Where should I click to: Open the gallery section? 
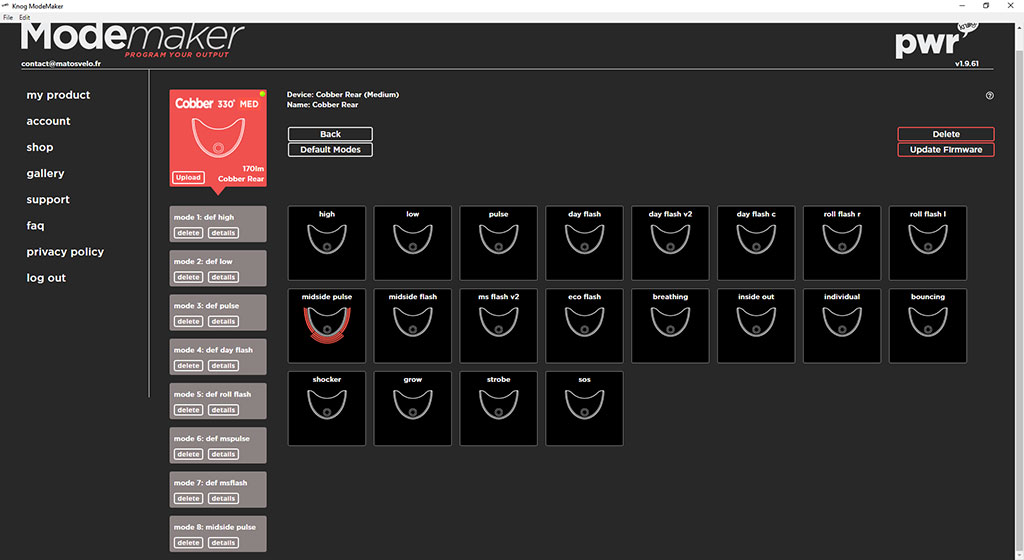click(45, 174)
